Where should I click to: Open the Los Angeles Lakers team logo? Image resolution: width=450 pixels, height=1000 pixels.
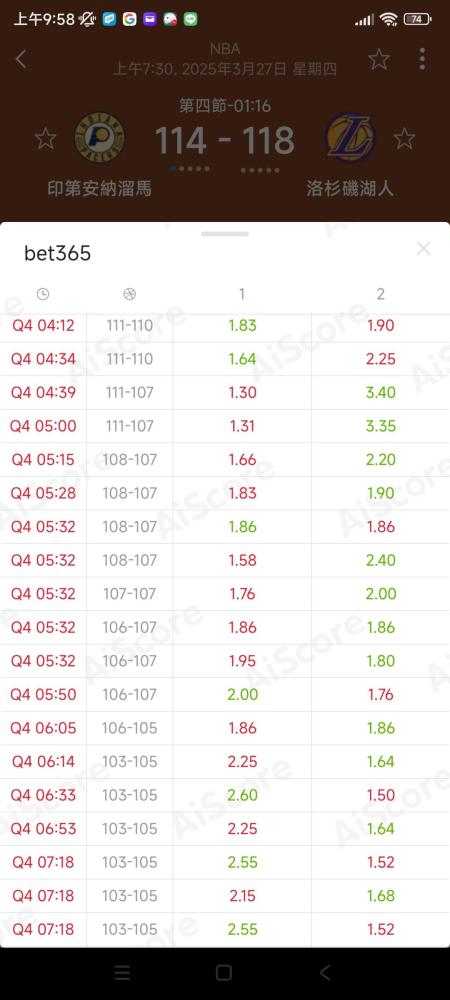350,138
